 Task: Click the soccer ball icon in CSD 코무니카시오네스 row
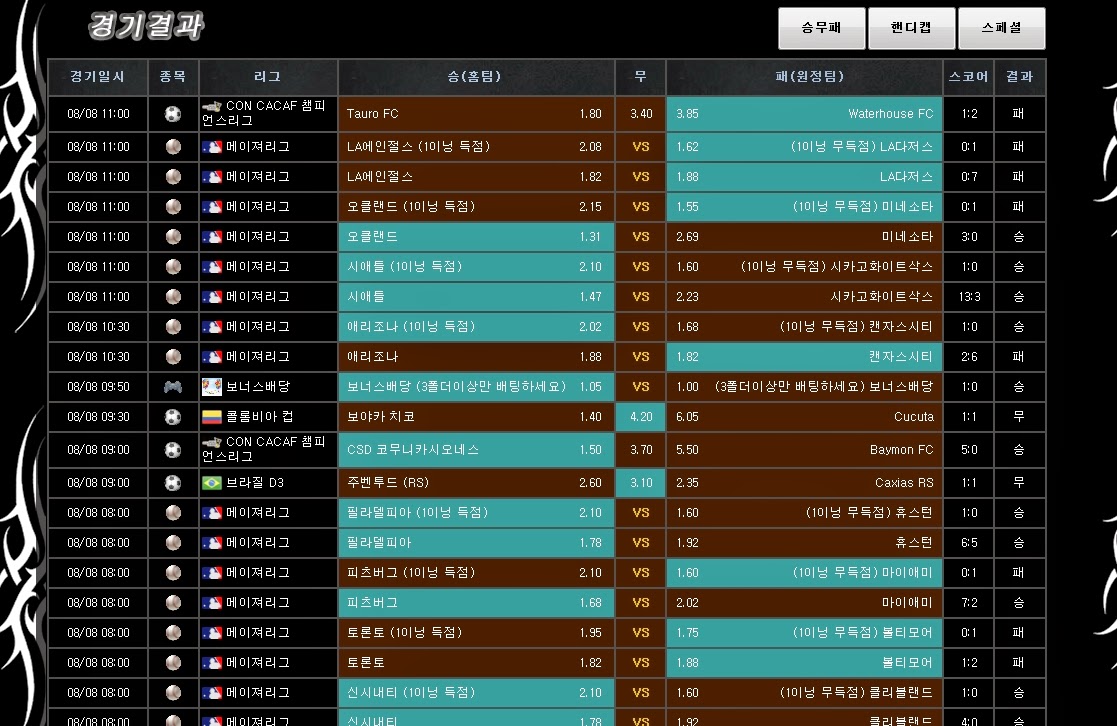point(173,450)
